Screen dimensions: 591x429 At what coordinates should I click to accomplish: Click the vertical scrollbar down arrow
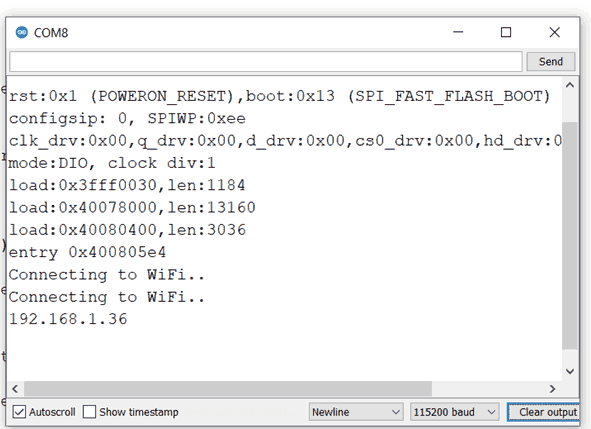coord(570,371)
